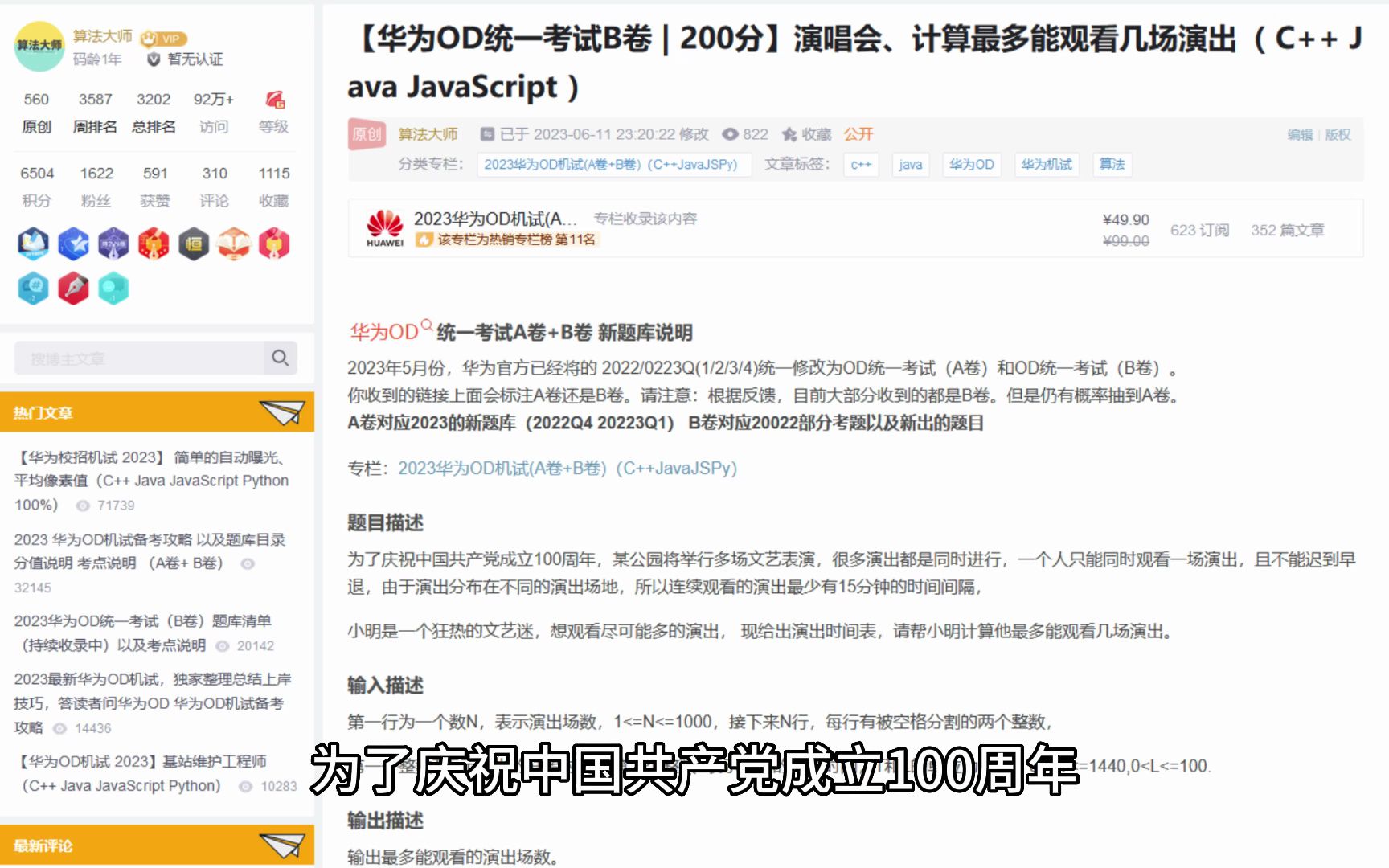Click the eye icon beside the 822 view count
Viewport: 1389px width, 868px height.
[729, 134]
